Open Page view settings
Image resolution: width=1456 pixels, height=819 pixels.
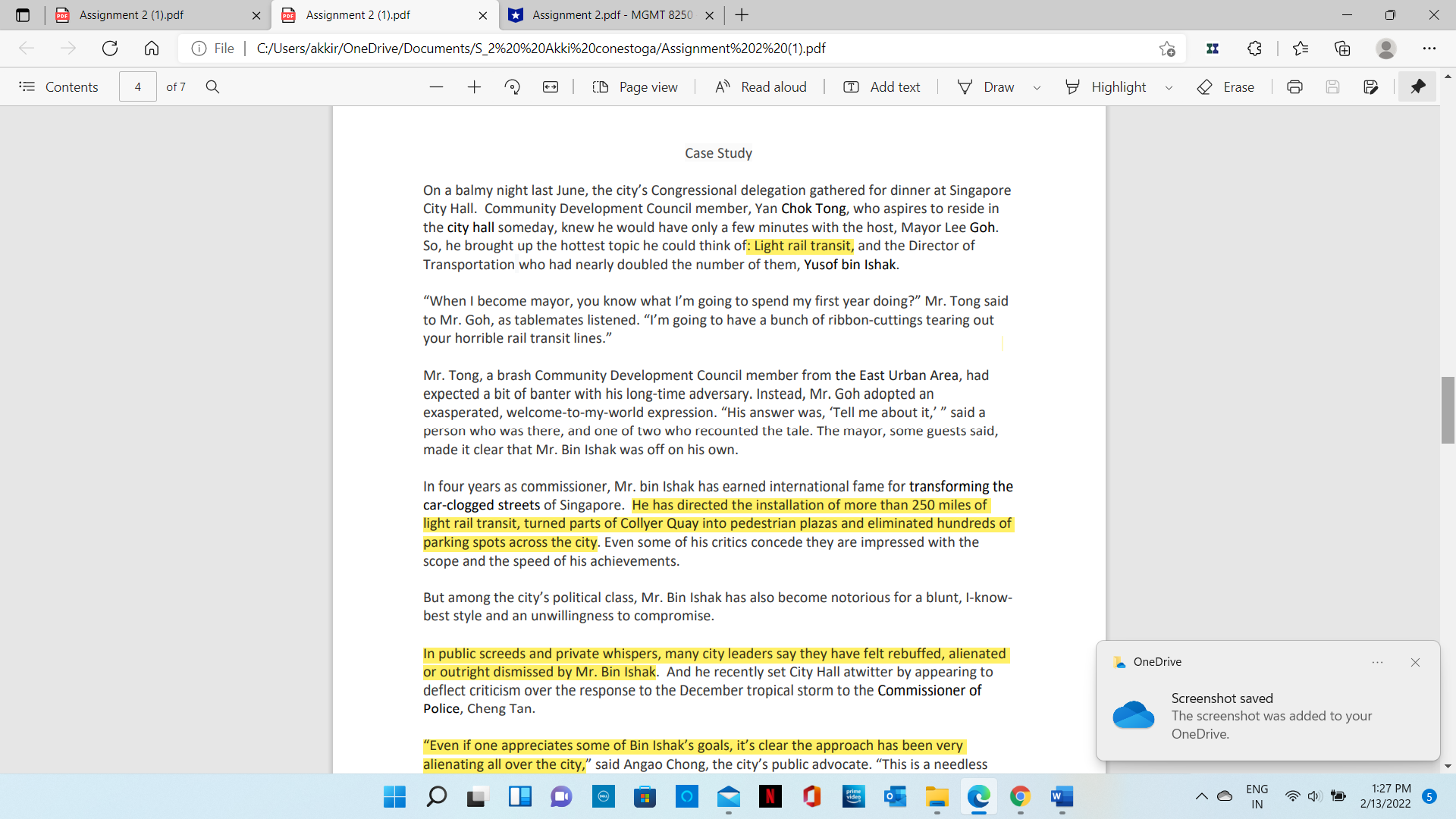tap(635, 86)
